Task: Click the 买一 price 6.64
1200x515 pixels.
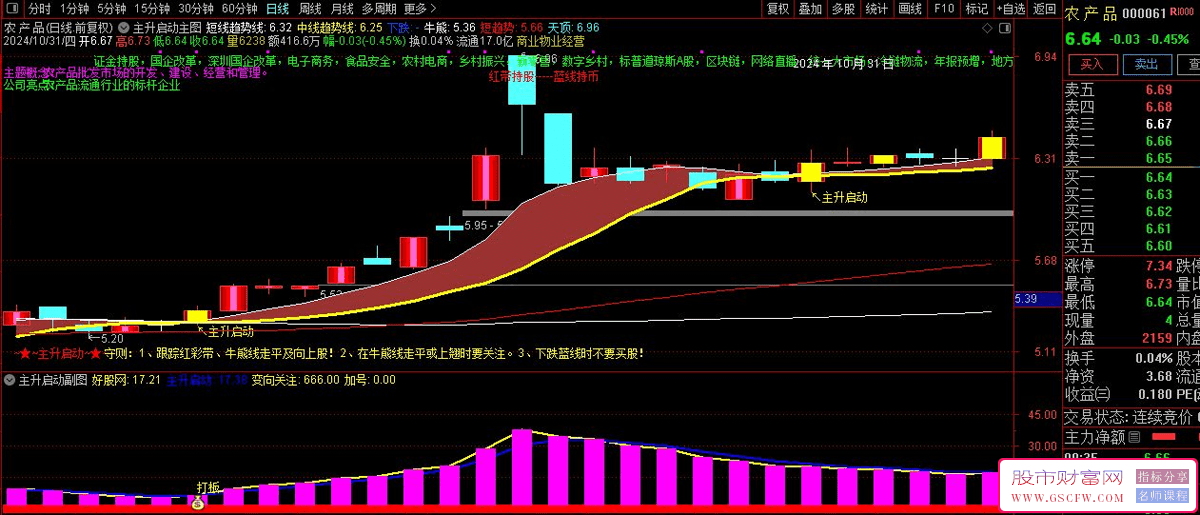Action: click(x=1158, y=177)
